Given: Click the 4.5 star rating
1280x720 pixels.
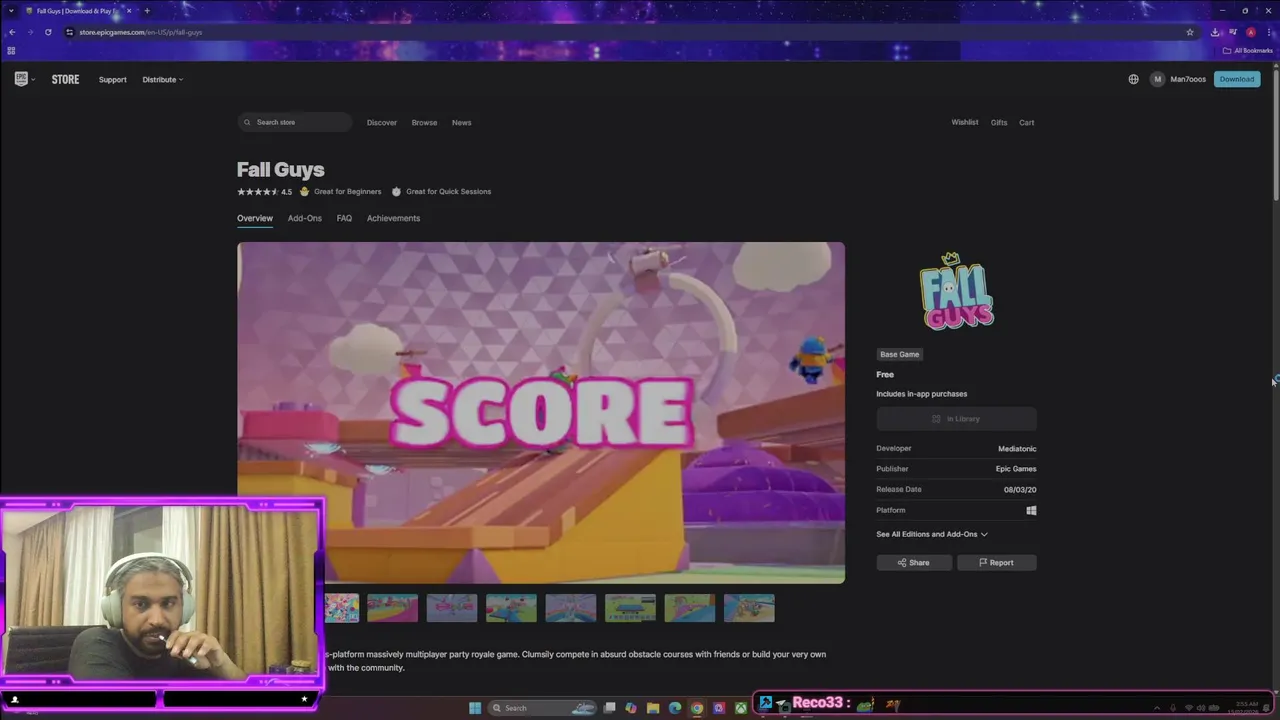Looking at the screenshot, I should click(x=264, y=191).
